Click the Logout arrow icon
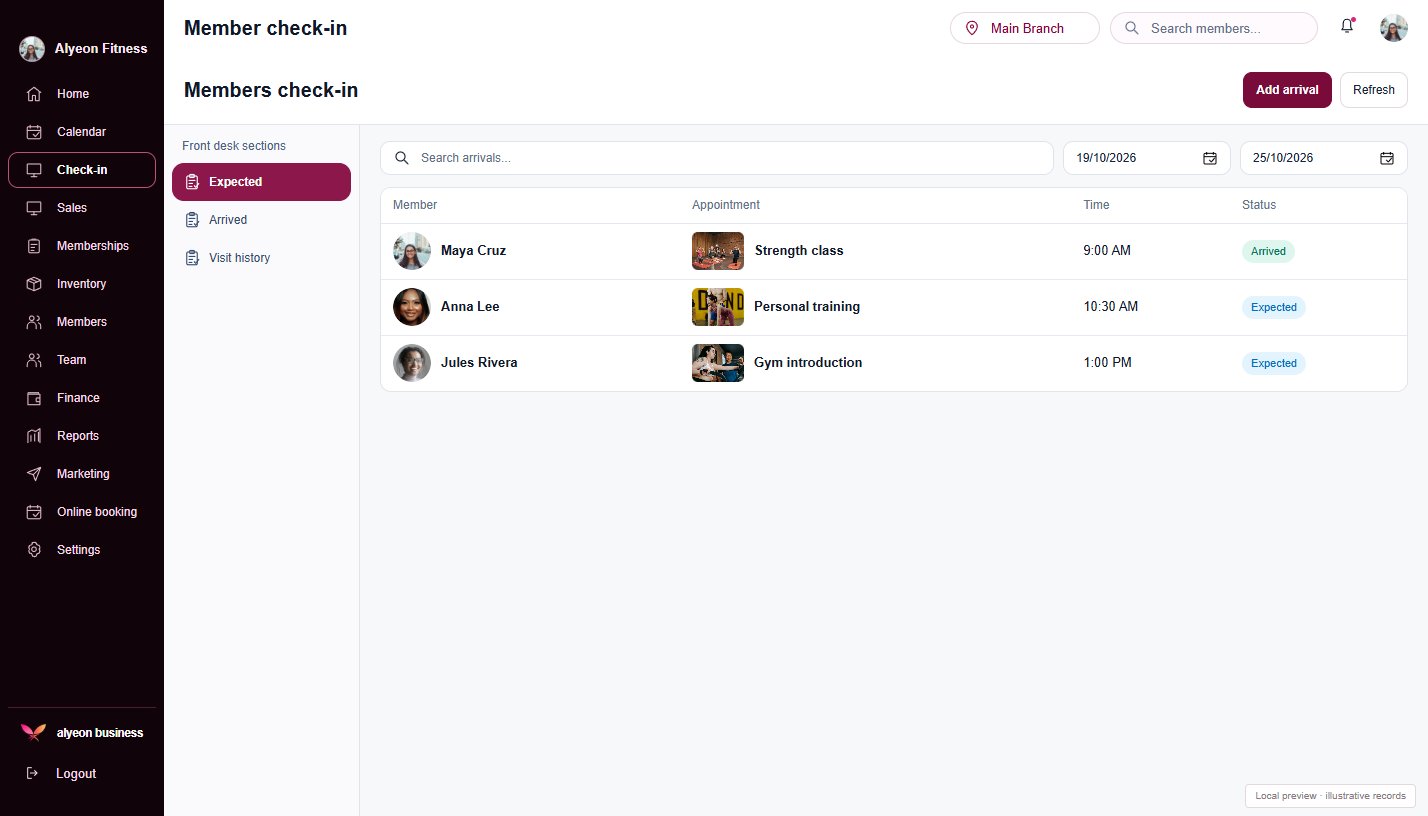The width and height of the screenshot is (1428, 816). pyautogui.click(x=32, y=773)
